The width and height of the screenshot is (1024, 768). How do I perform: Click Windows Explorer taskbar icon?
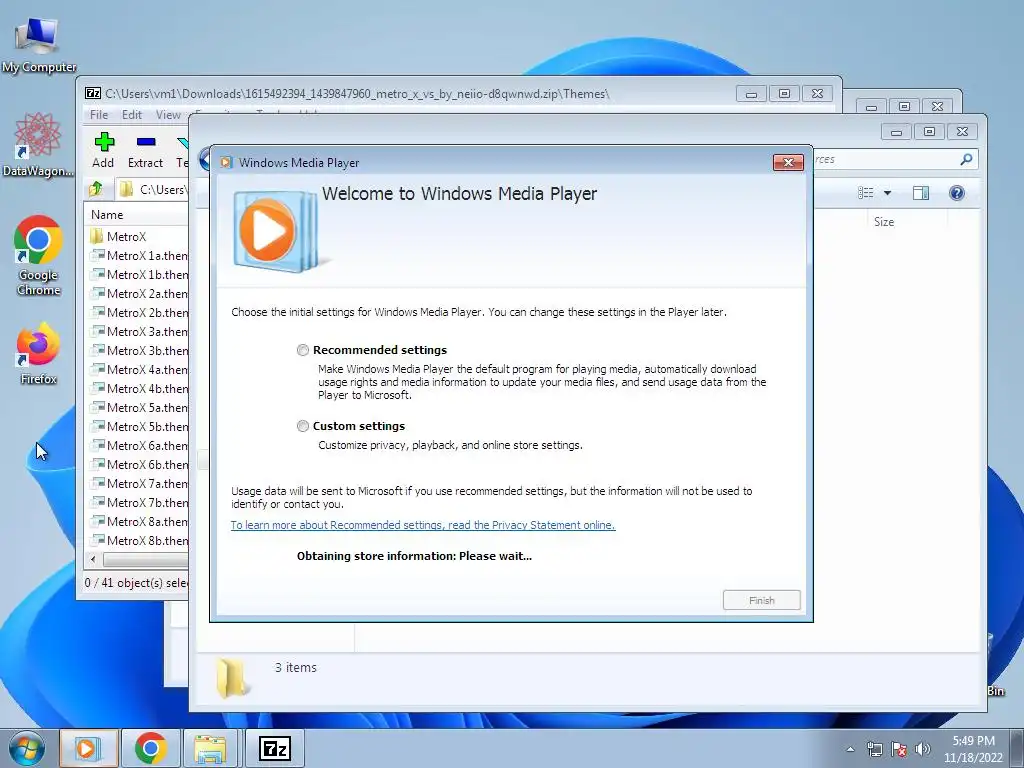(x=210, y=748)
